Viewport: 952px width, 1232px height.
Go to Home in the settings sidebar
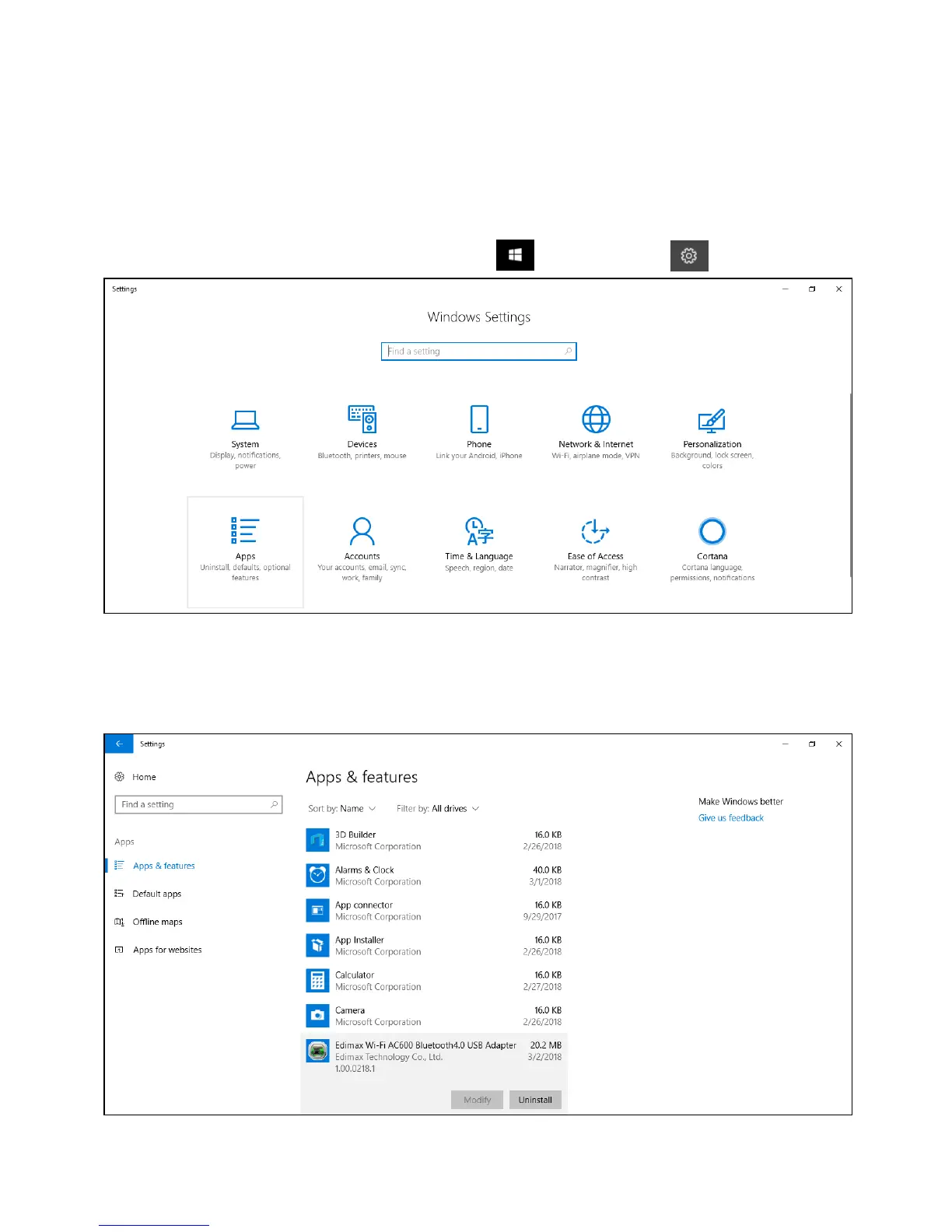pos(136,777)
